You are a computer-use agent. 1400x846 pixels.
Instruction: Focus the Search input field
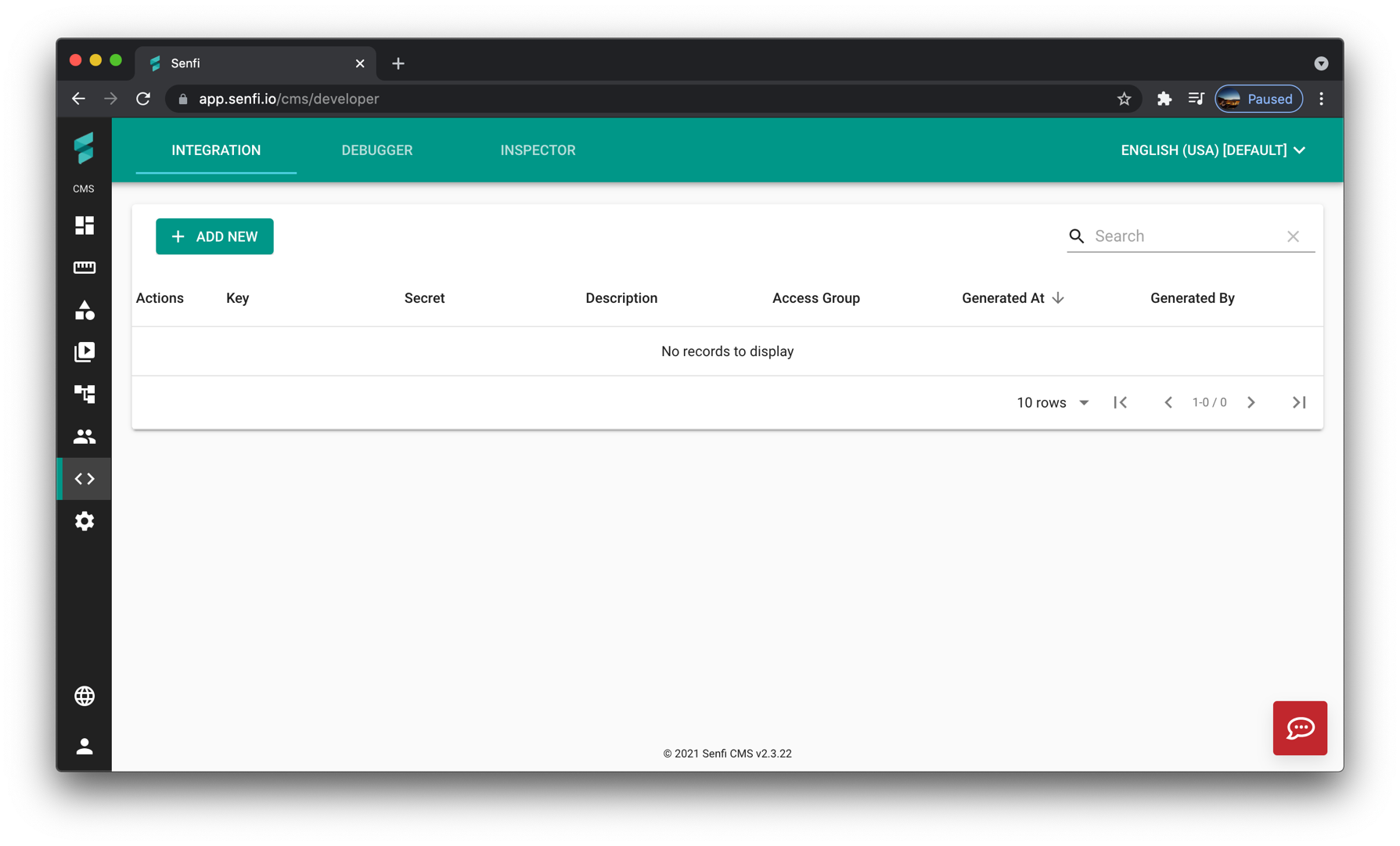click(x=1186, y=236)
